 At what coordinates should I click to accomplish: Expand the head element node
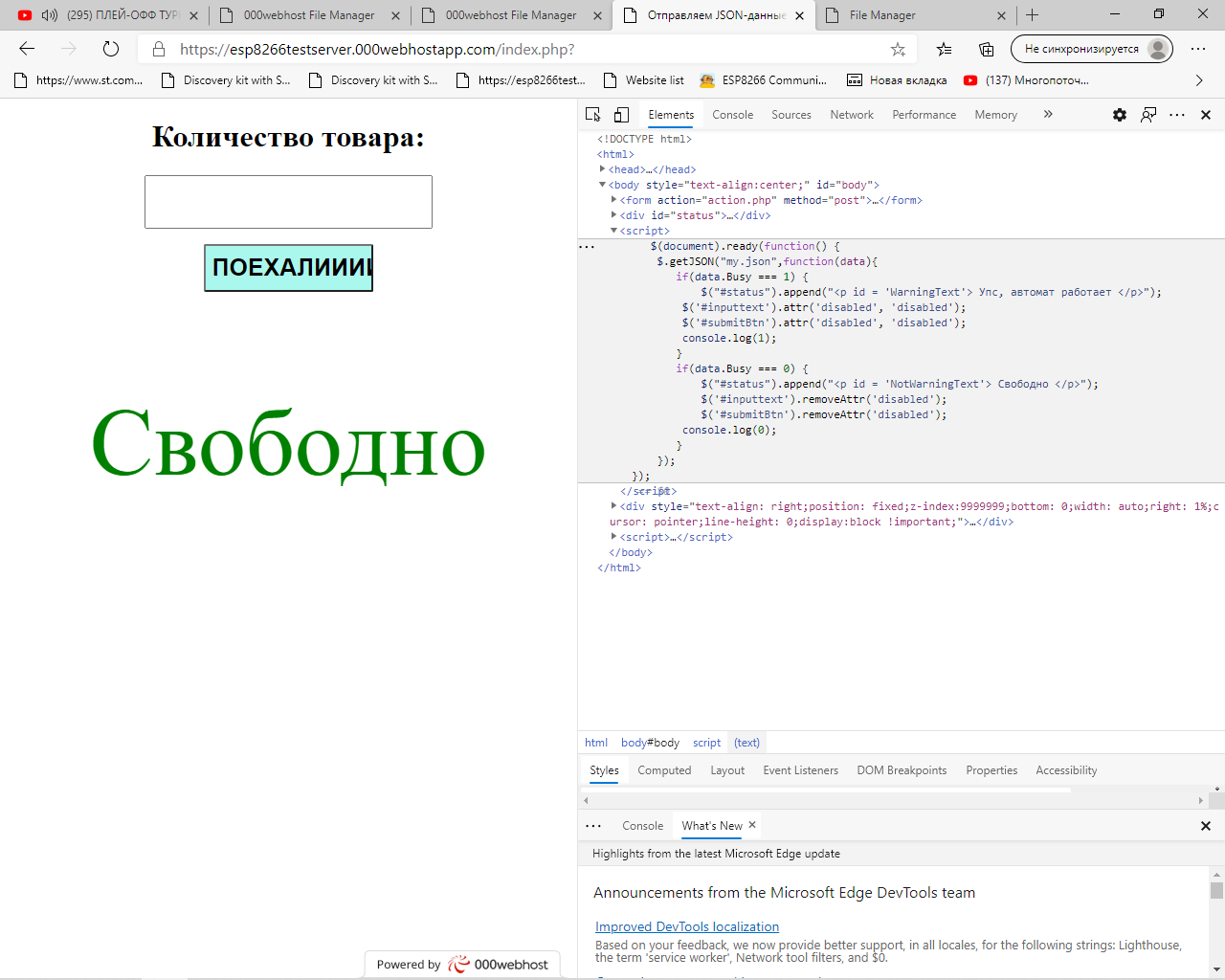[x=602, y=169]
